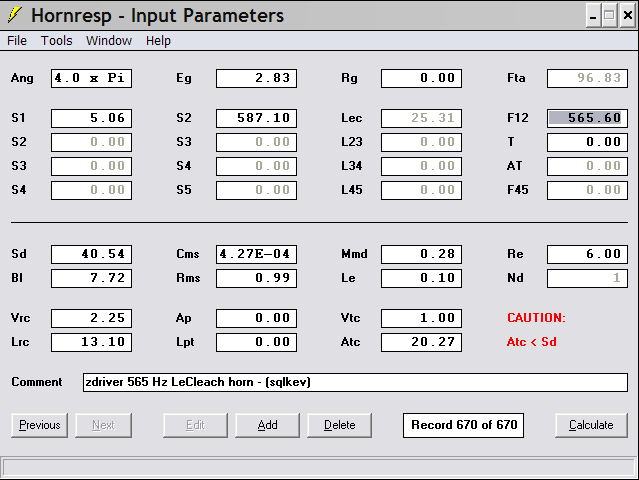Image resolution: width=639 pixels, height=480 pixels.
Task: Select the S1 throat area field 5.06
Action: click(91, 118)
